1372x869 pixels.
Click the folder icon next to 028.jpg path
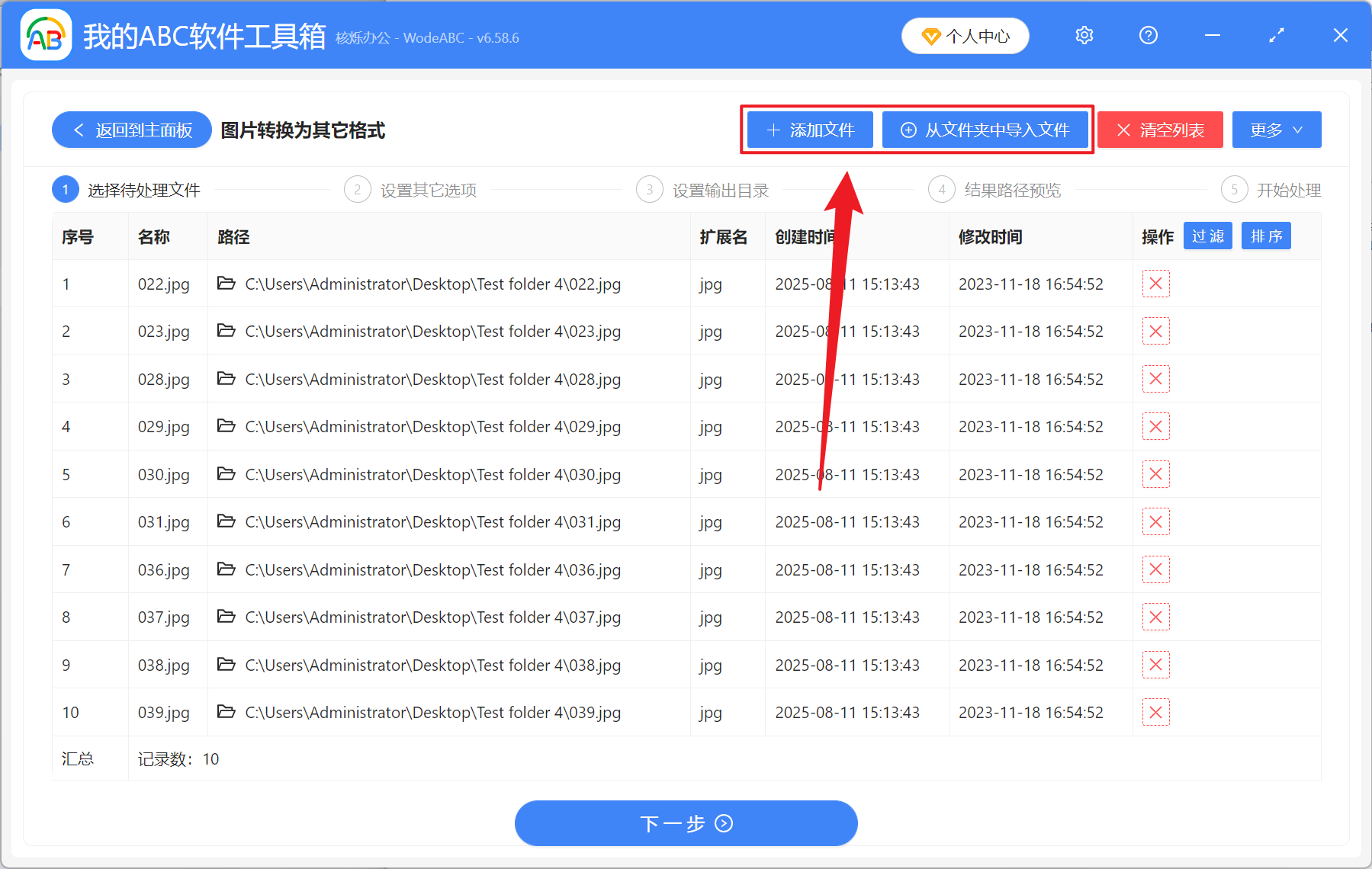[x=226, y=379]
